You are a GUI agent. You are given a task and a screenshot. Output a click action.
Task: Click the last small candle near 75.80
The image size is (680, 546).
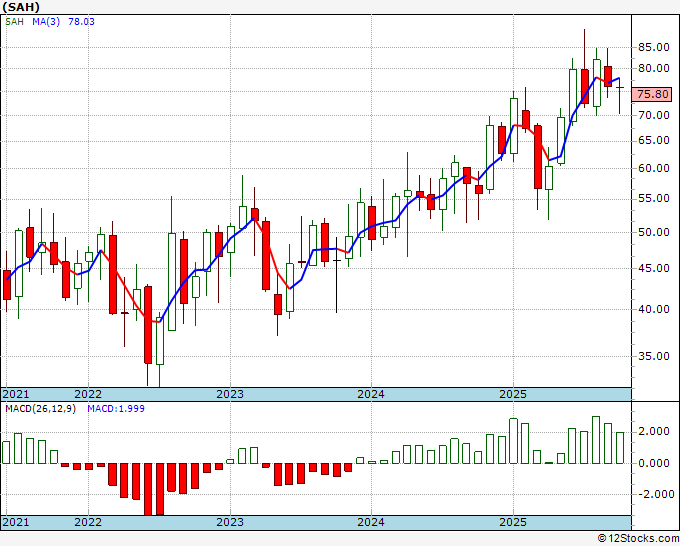click(620, 88)
